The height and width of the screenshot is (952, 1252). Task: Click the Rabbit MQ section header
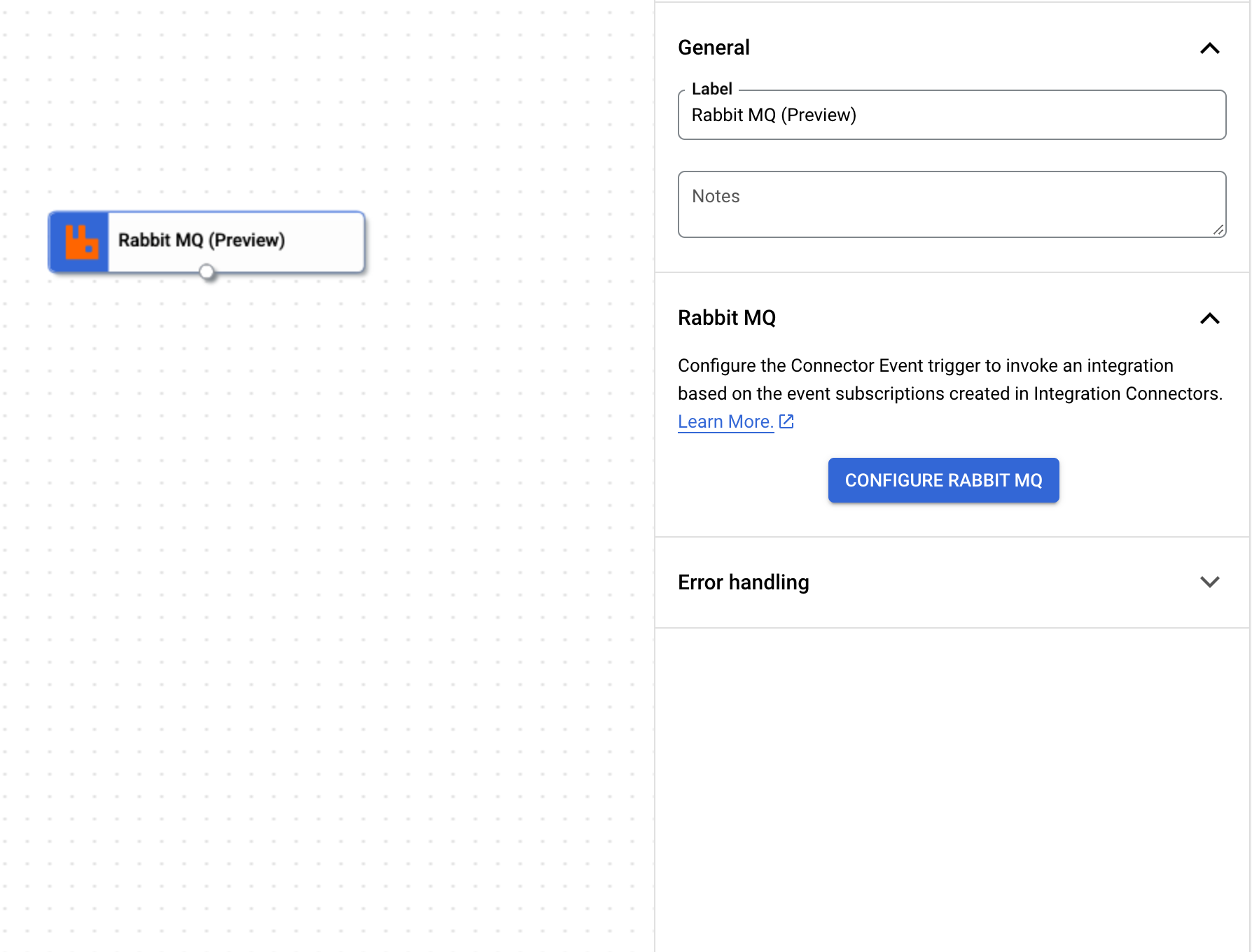pyautogui.click(x=726, y=318)
